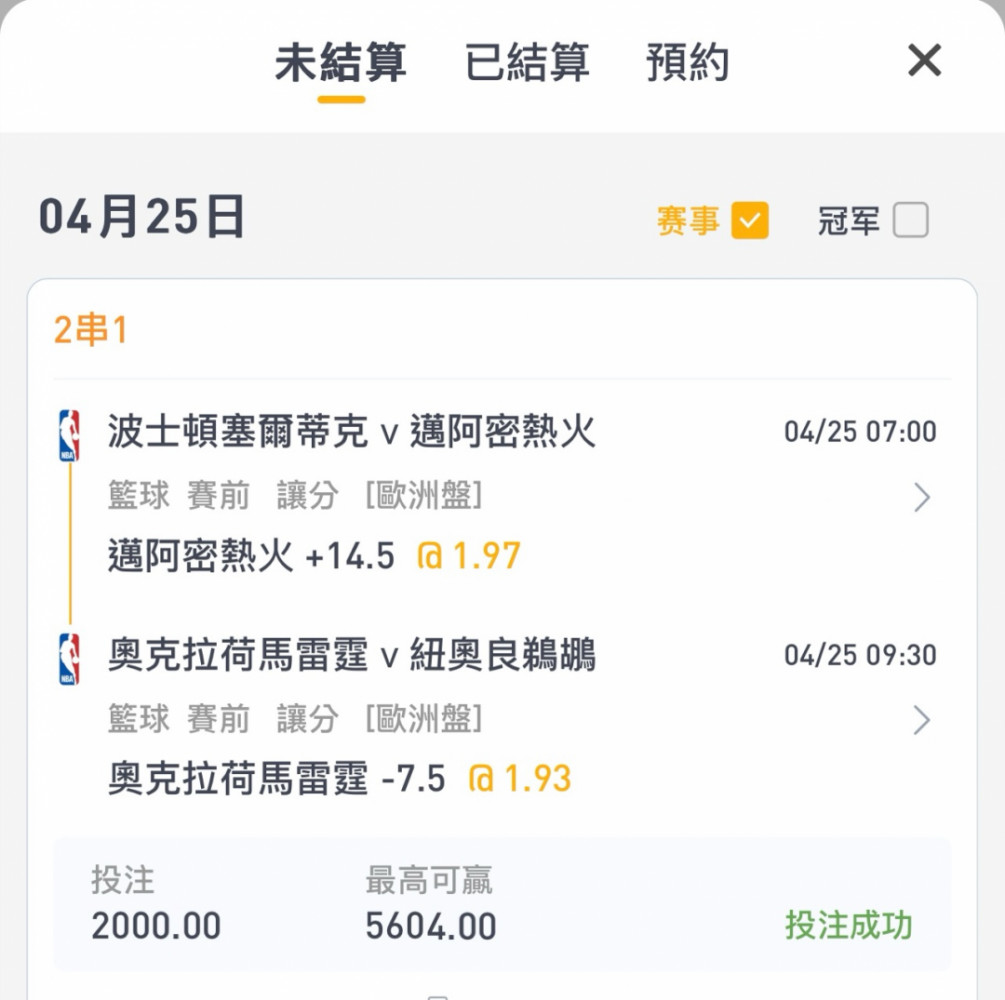Switch to the 已結算 tab

click(x=527, y=64)
